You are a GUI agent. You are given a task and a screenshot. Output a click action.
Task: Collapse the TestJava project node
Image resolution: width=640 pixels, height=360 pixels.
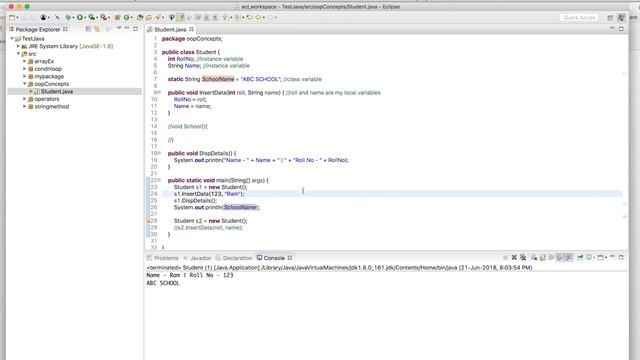coord(12,38)
